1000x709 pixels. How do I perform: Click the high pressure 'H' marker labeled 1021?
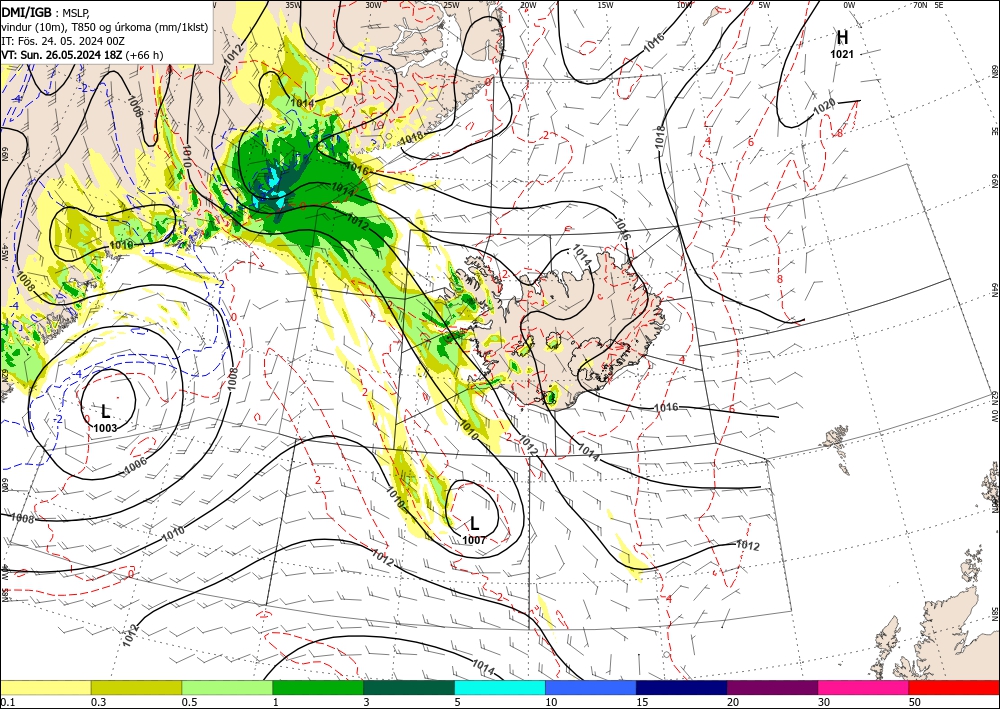coord(842,38)
